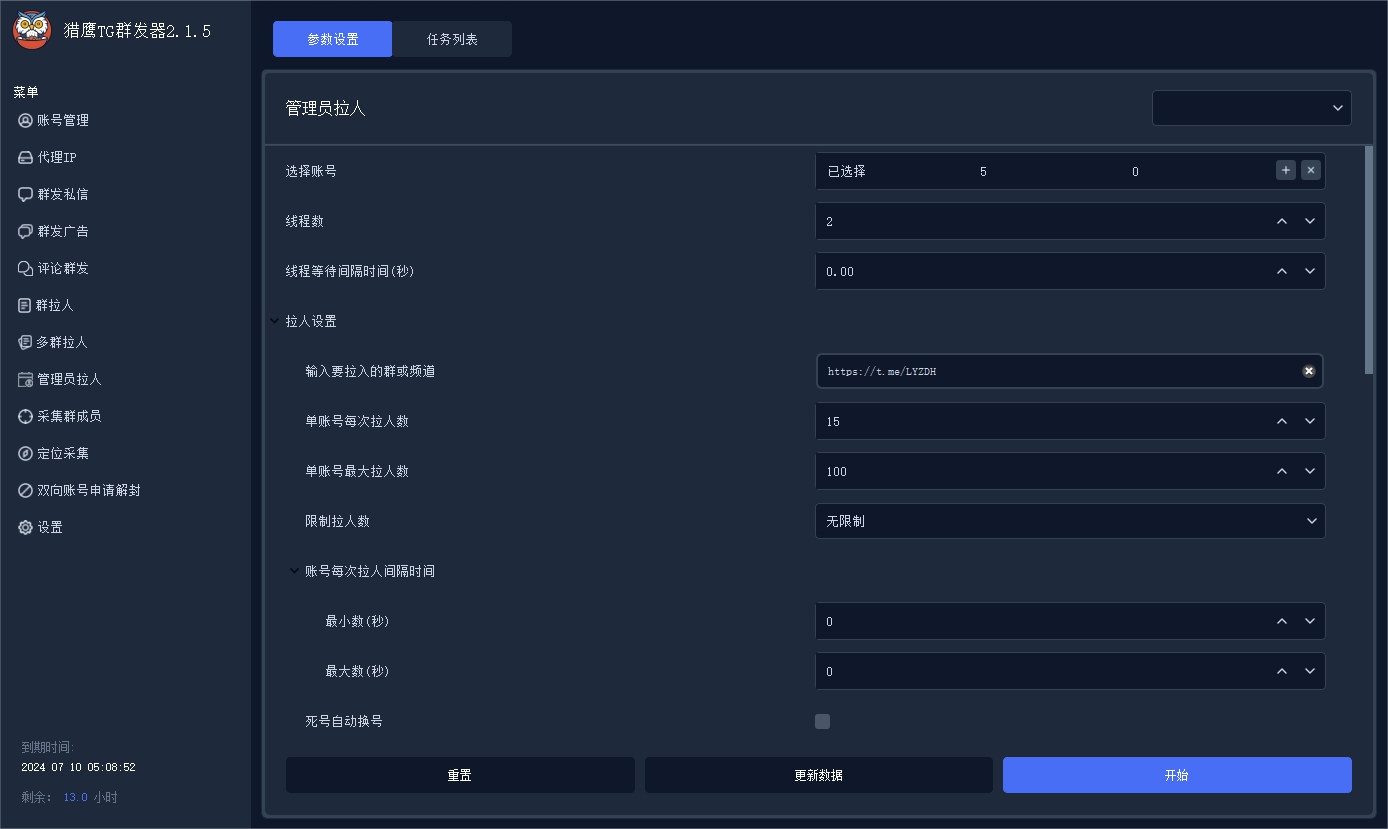Viewport: 1388px width, 829px height.
Task: Click the 管理员拉人 calendar icon
Action: (x=26, y=379)
